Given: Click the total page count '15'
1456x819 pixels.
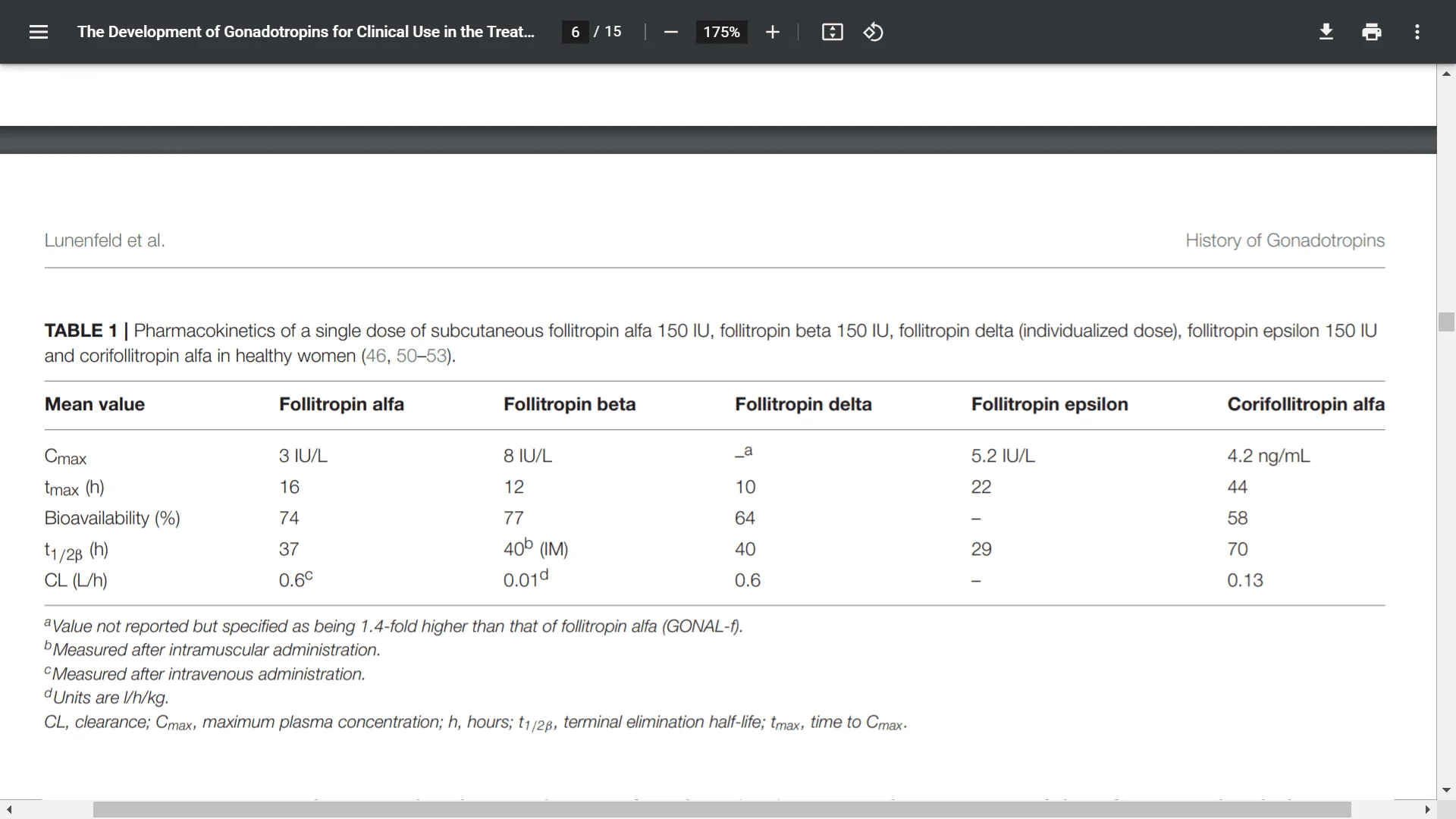Looking at the screenshot, I should (x=613, y=32).
